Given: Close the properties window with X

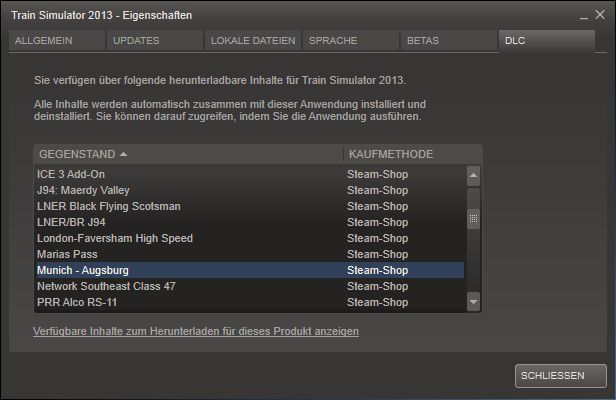Looking at the screenshot, I should click(600, 15).
